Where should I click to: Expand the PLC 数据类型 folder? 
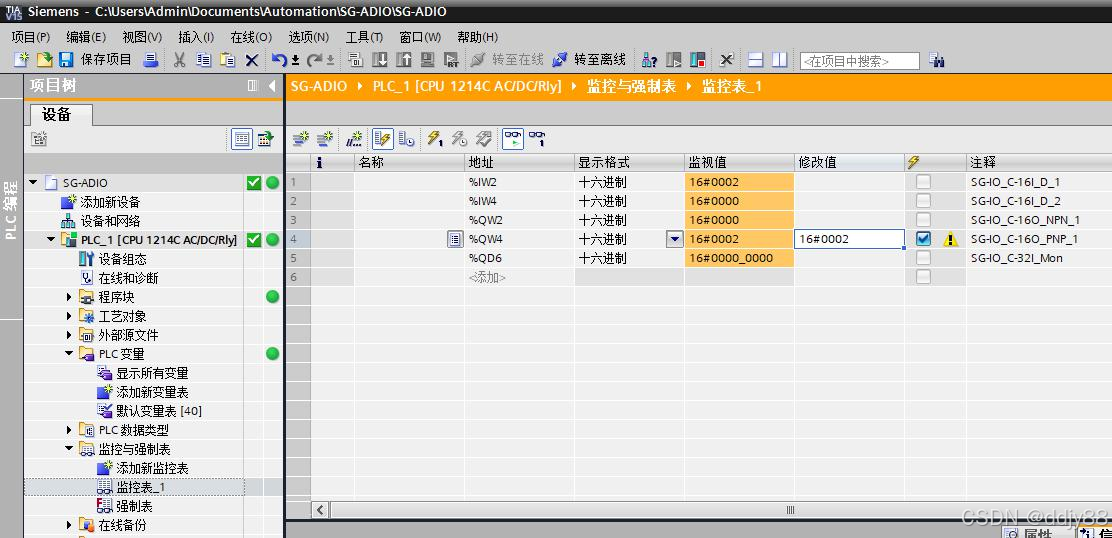click(69, 430)
